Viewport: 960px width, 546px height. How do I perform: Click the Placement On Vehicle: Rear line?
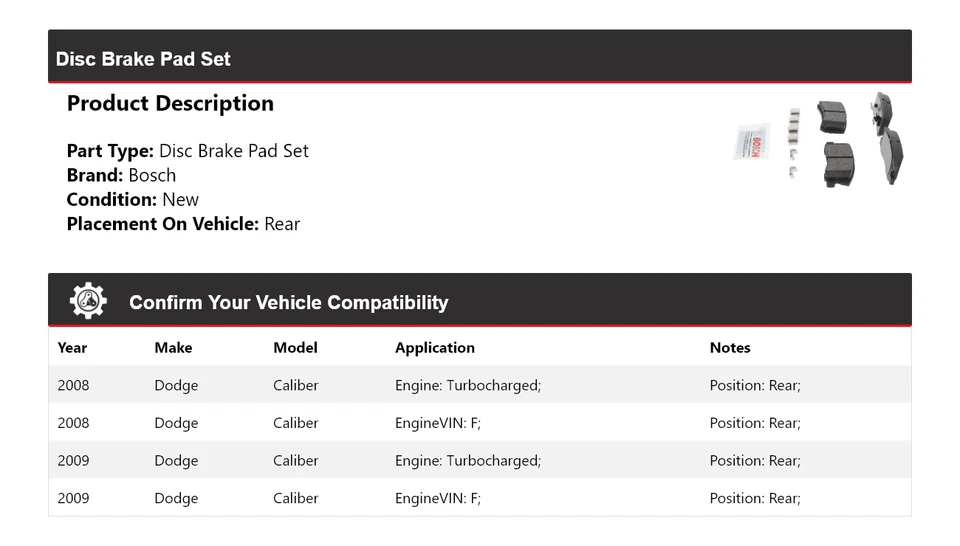(183, 224)
